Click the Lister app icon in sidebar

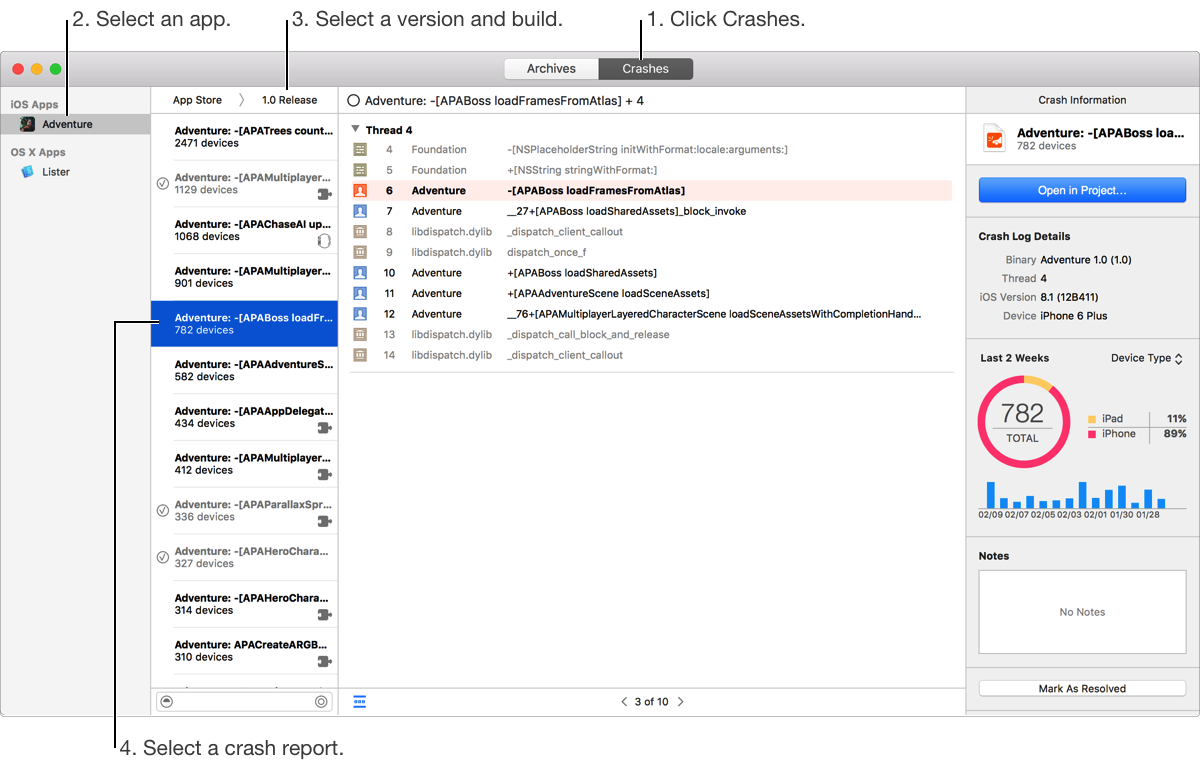28,172
